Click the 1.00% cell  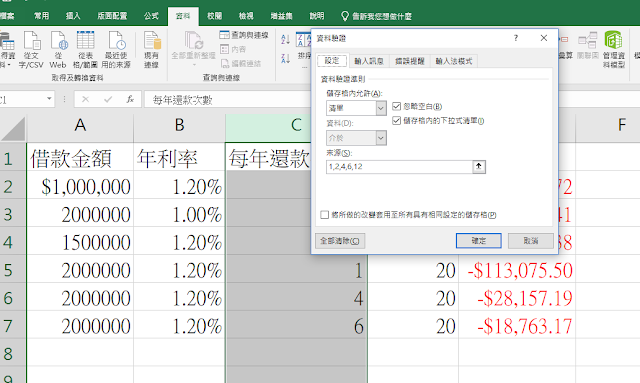point(179,214)
